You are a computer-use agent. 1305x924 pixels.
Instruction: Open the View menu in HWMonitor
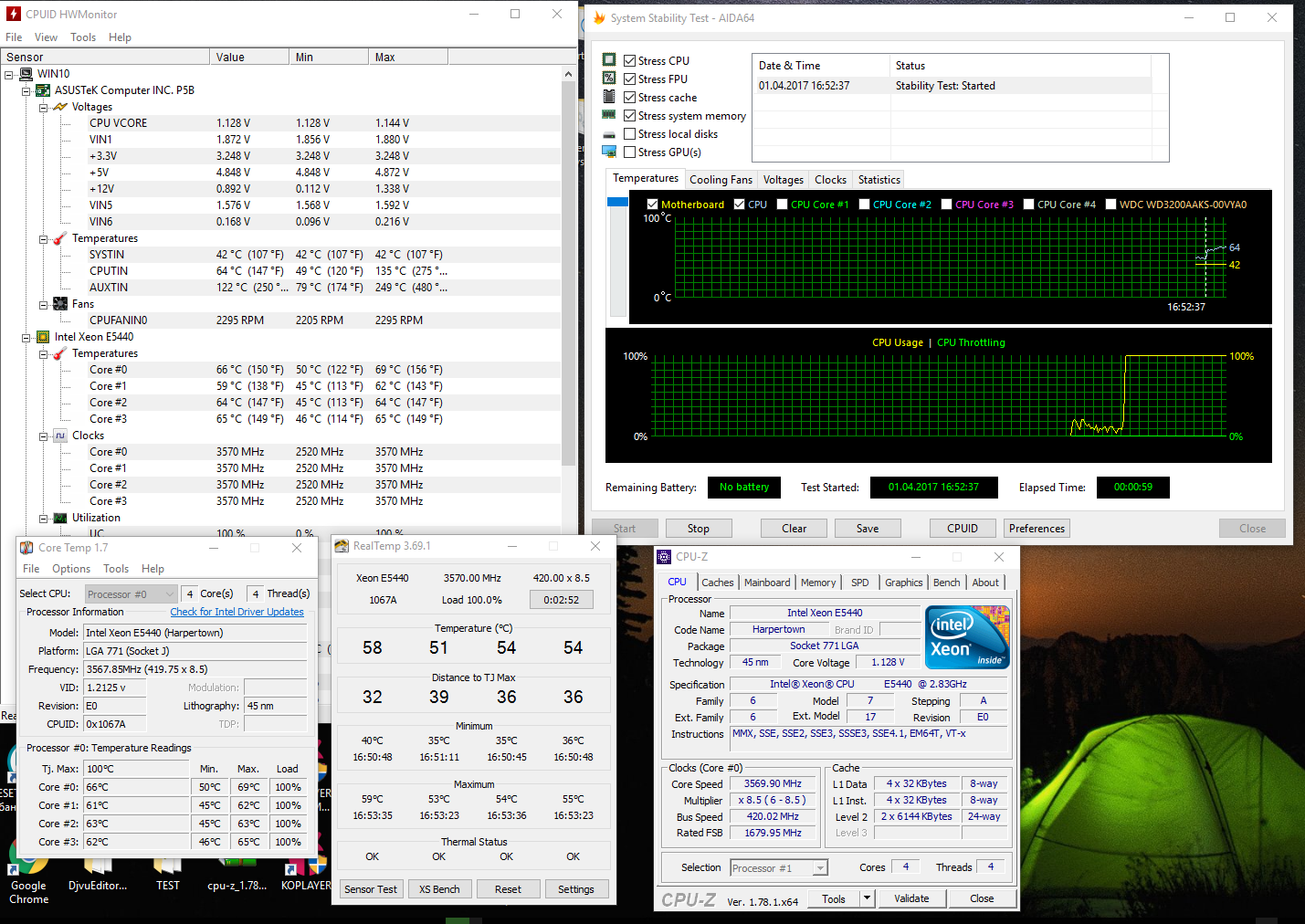[x=46, y=37]
